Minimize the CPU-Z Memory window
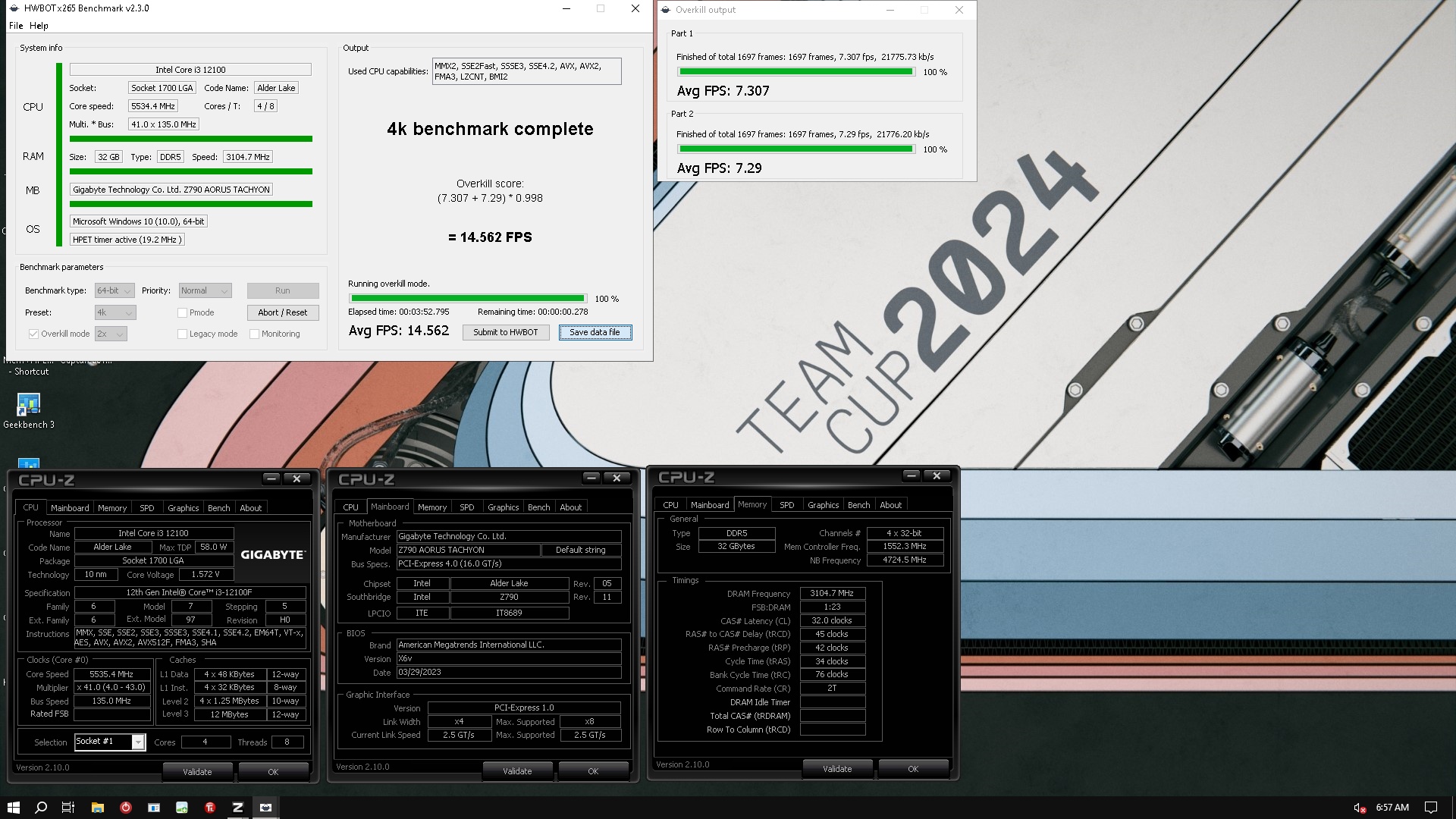 912,475
